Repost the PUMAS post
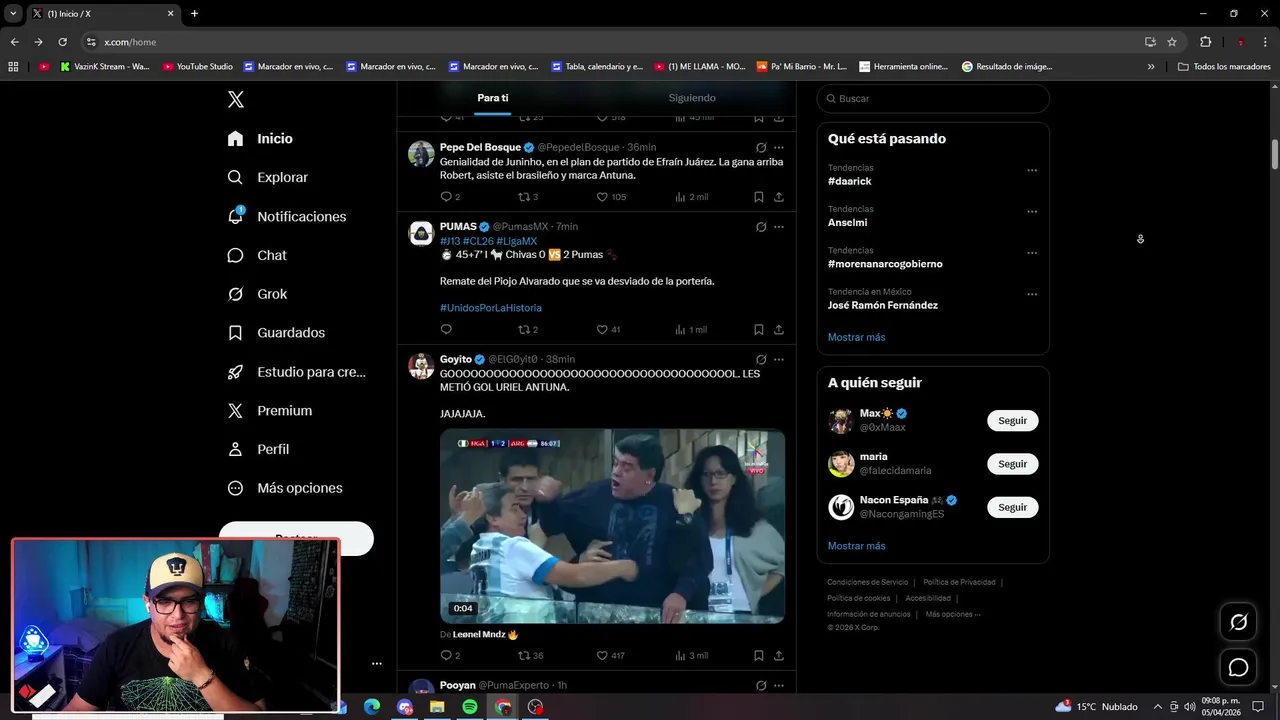Viewport: 1280px width, 720px height. [x=523, y=329]
